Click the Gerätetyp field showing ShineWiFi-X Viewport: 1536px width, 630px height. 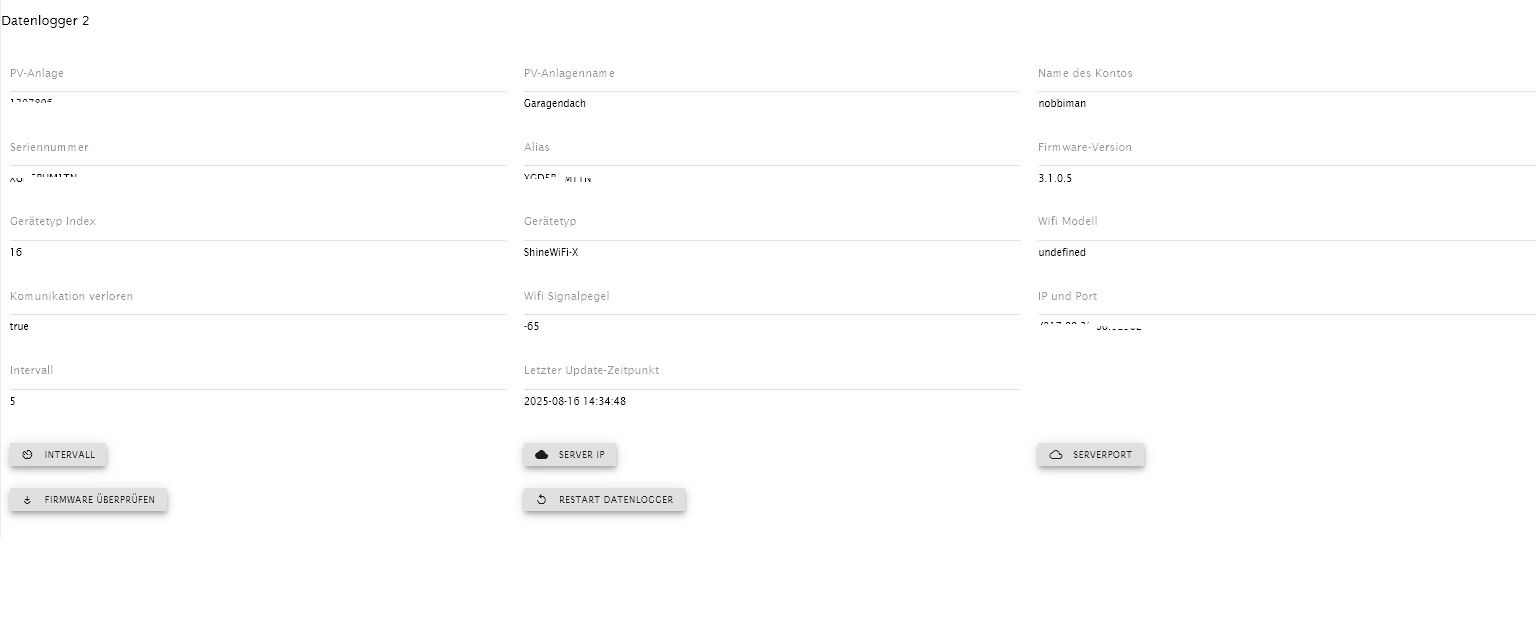[771, 252]
